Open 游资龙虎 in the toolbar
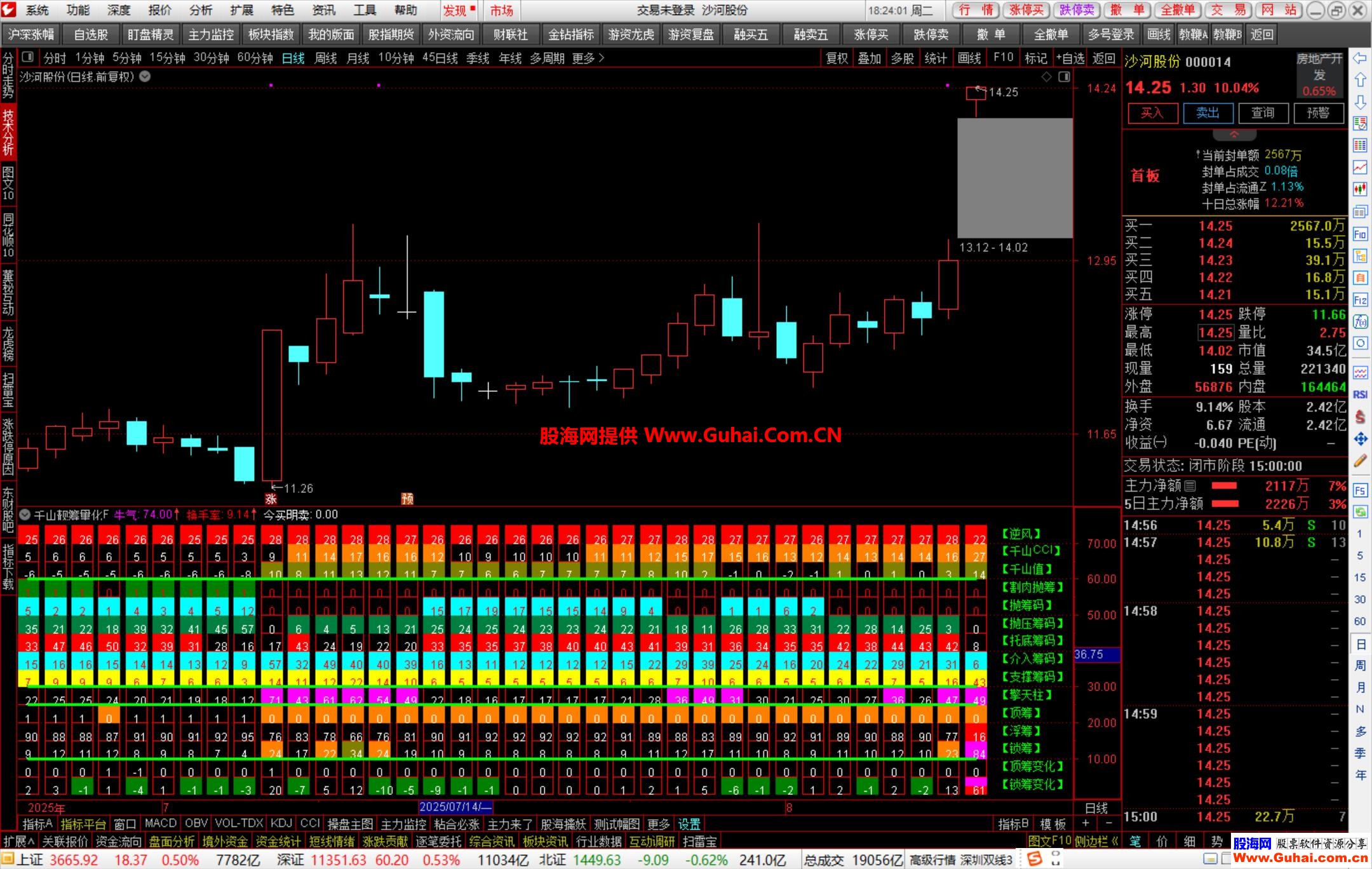Screen dimensions: 1372x869 pyautogui.click(x=631, y=34)
